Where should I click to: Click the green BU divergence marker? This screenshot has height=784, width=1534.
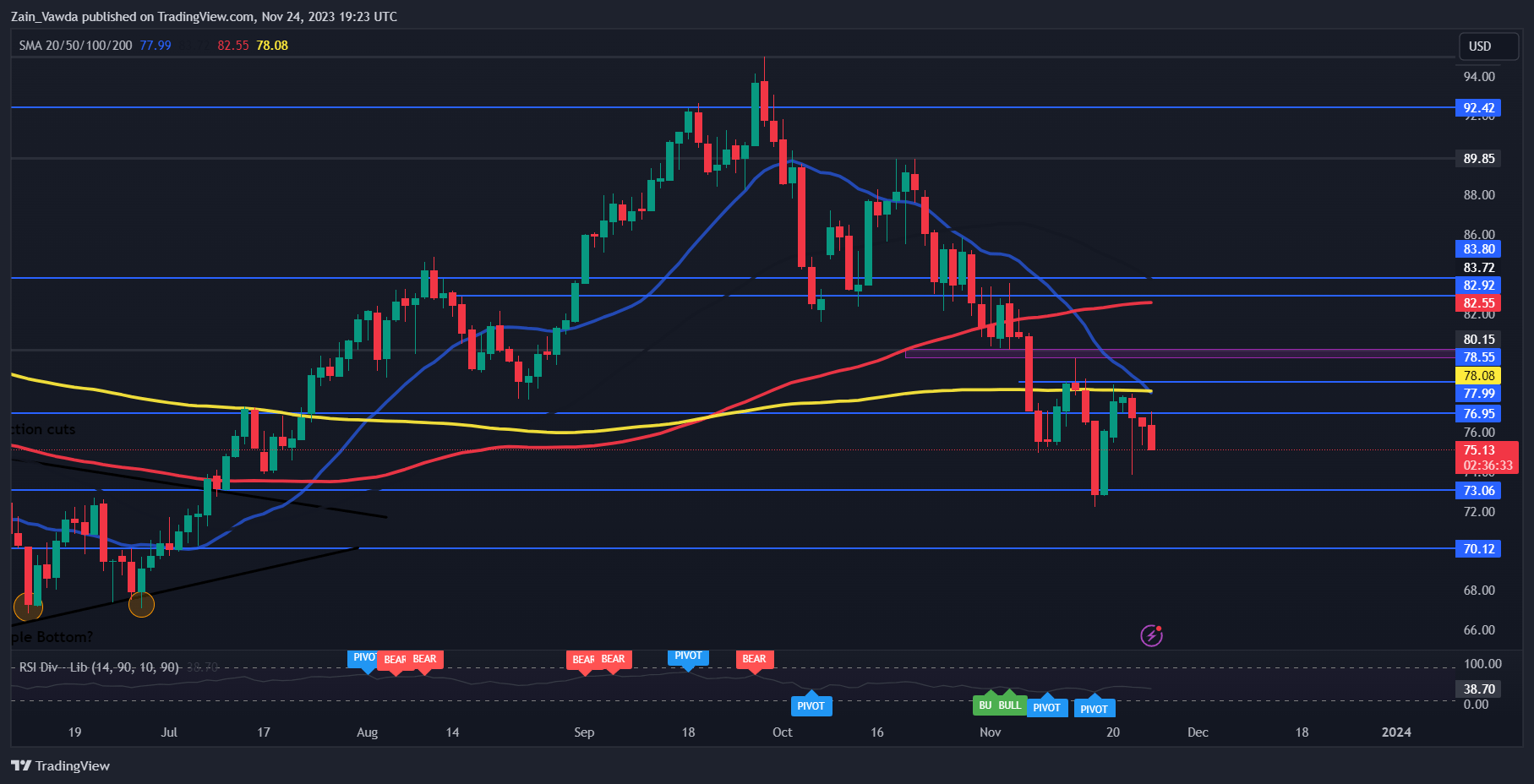(985, 704)
